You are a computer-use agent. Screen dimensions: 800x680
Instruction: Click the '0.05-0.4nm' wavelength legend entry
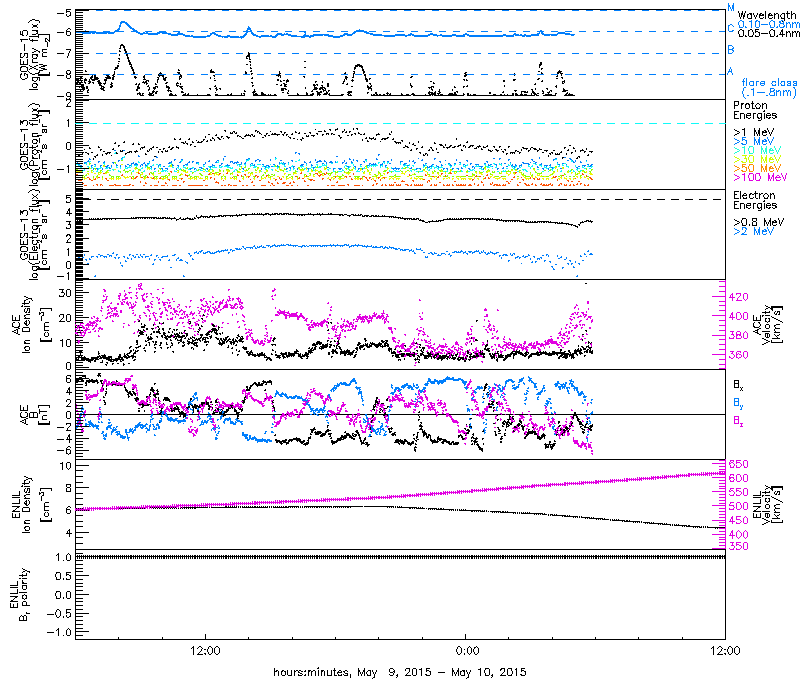pyautogui.click(x=768, y=33)
